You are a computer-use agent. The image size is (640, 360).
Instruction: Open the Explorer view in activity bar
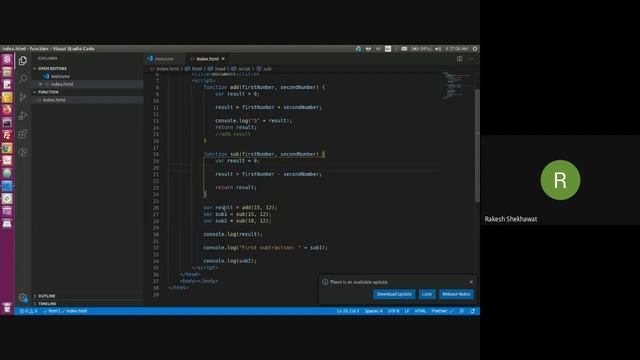[x=23, y=60]
